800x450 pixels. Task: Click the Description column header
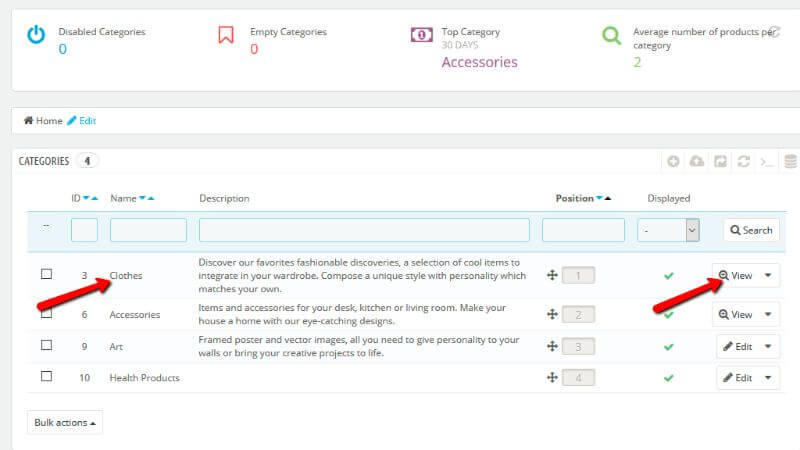tap(224, 198)
